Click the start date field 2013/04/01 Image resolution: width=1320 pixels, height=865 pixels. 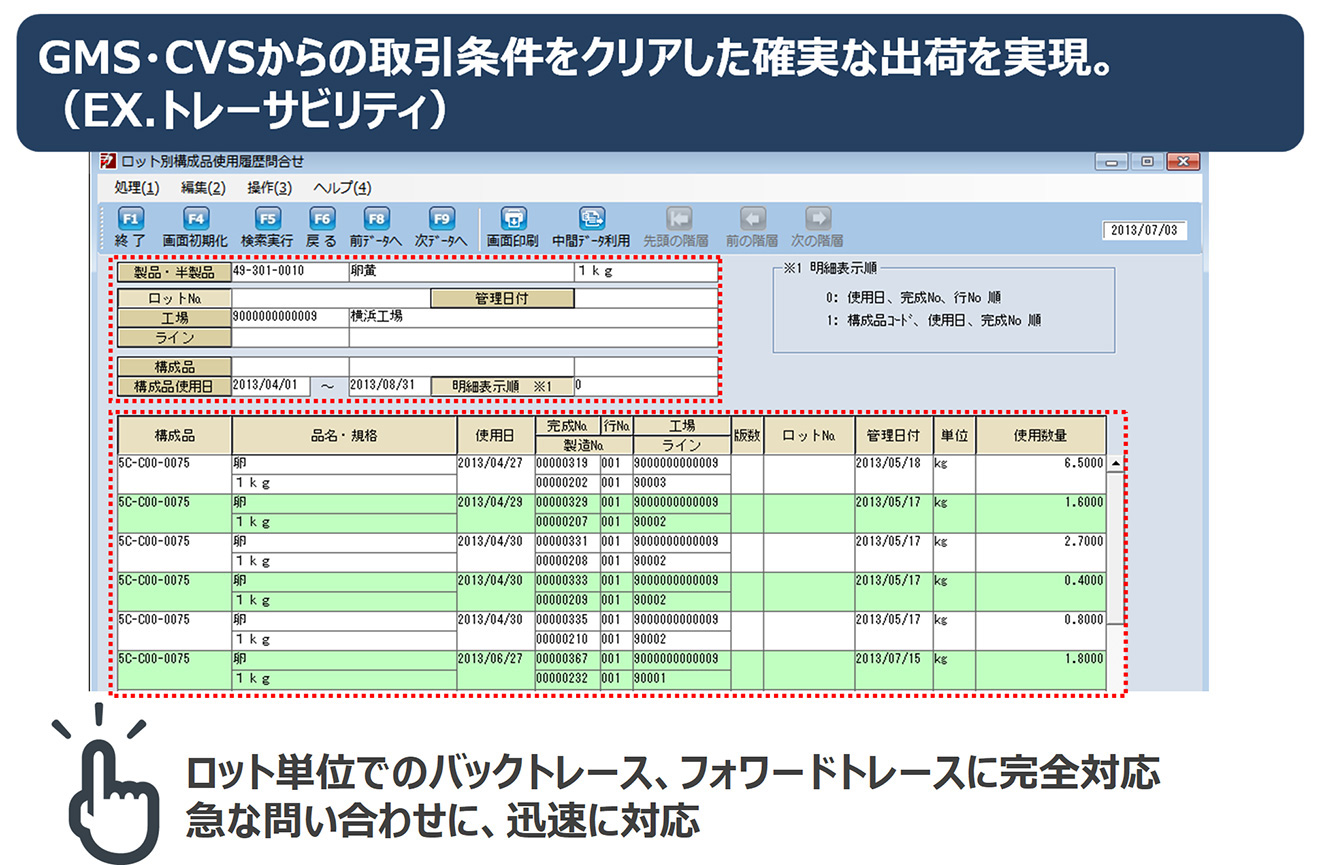click(269, 386)
